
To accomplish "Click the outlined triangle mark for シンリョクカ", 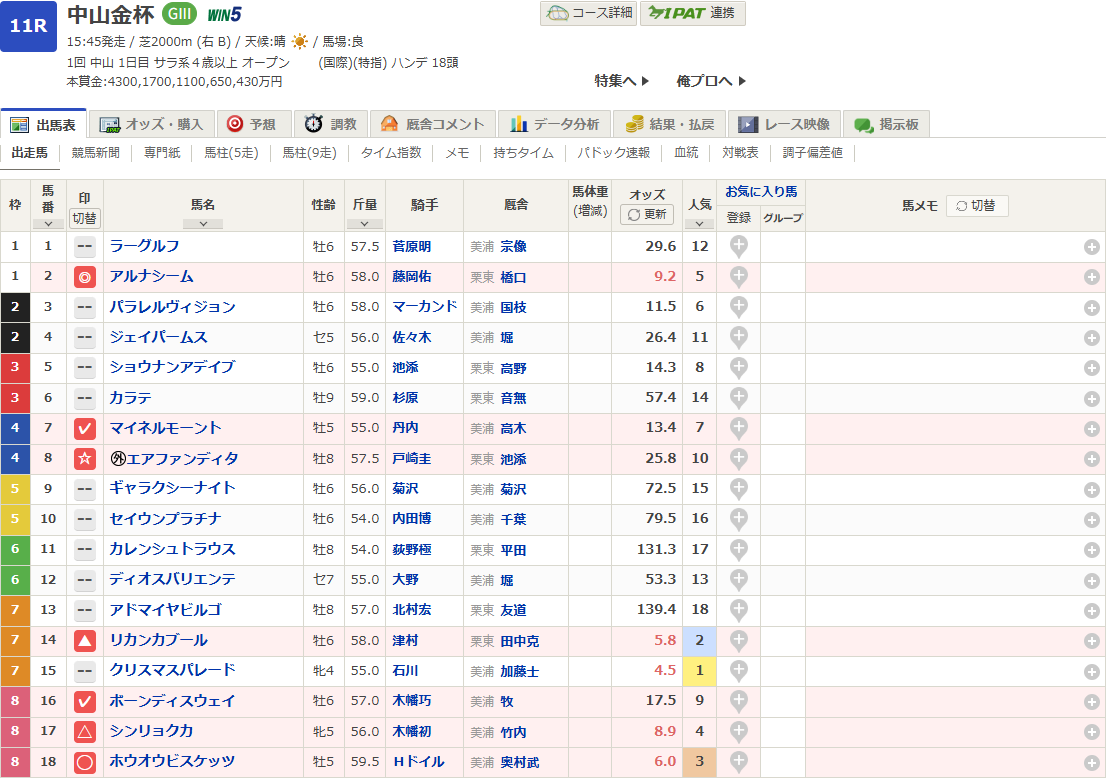I will pyautogui.click(x=85, y=732).
